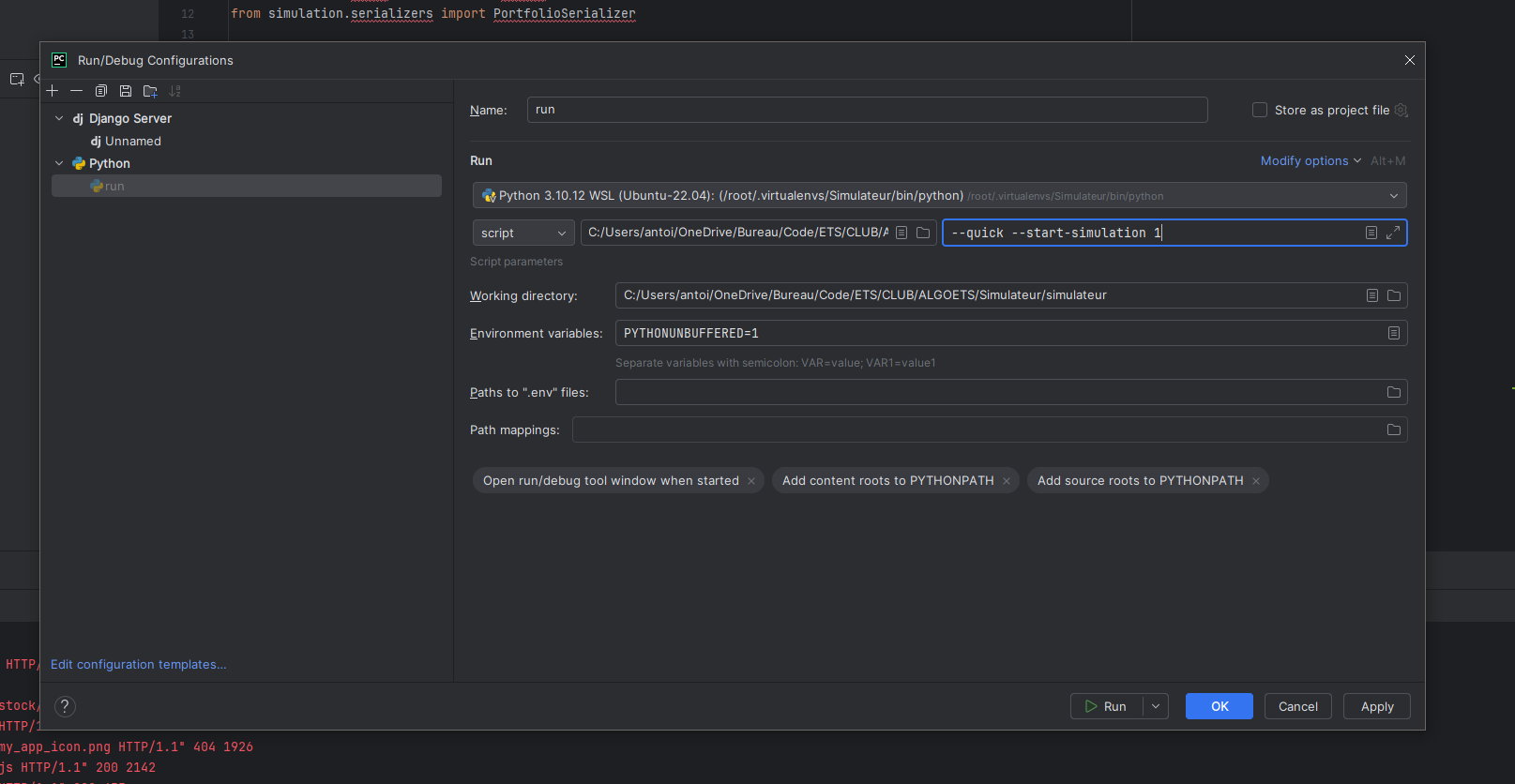
Task: Confirm with the OK button
Action: [1220, 706]
